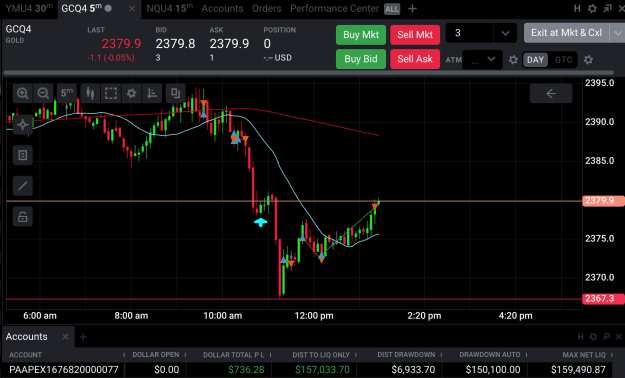Open top panel settings gear
625x378 pixels.
point(592,8)
